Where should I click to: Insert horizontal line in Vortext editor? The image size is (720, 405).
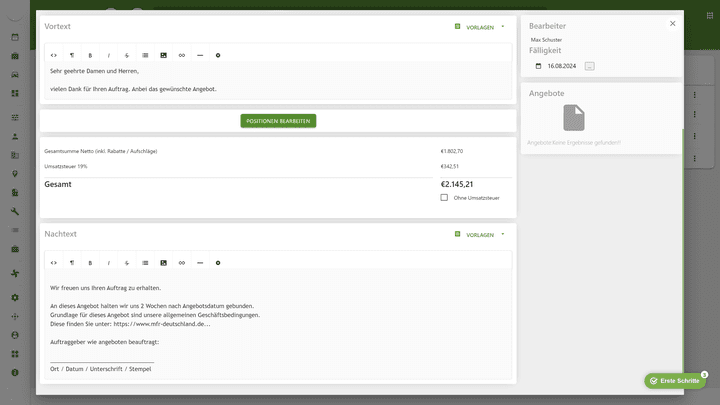pyautogui.click(x=200, y=55)
